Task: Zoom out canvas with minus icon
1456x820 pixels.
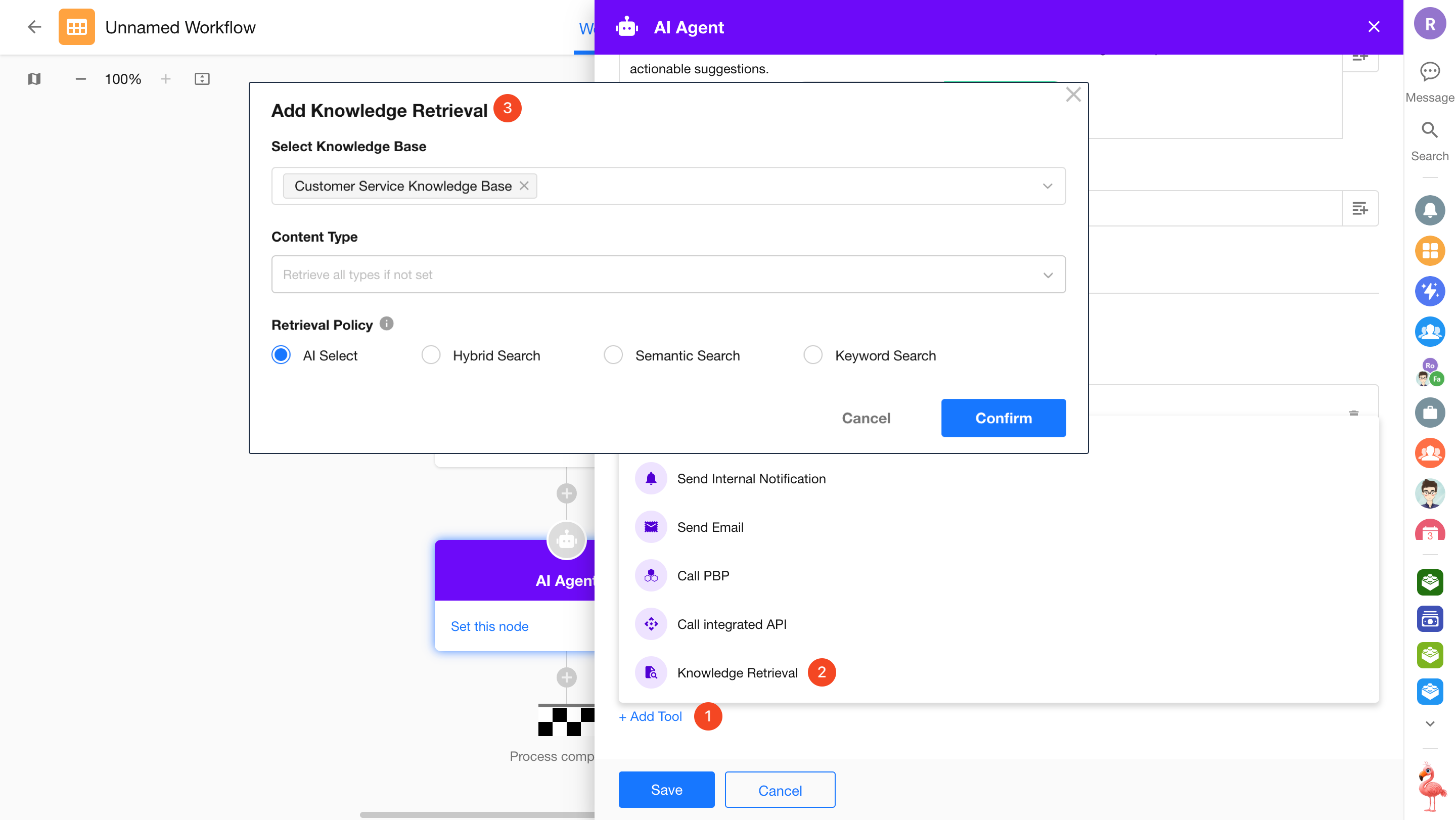Action: (81, 79)
